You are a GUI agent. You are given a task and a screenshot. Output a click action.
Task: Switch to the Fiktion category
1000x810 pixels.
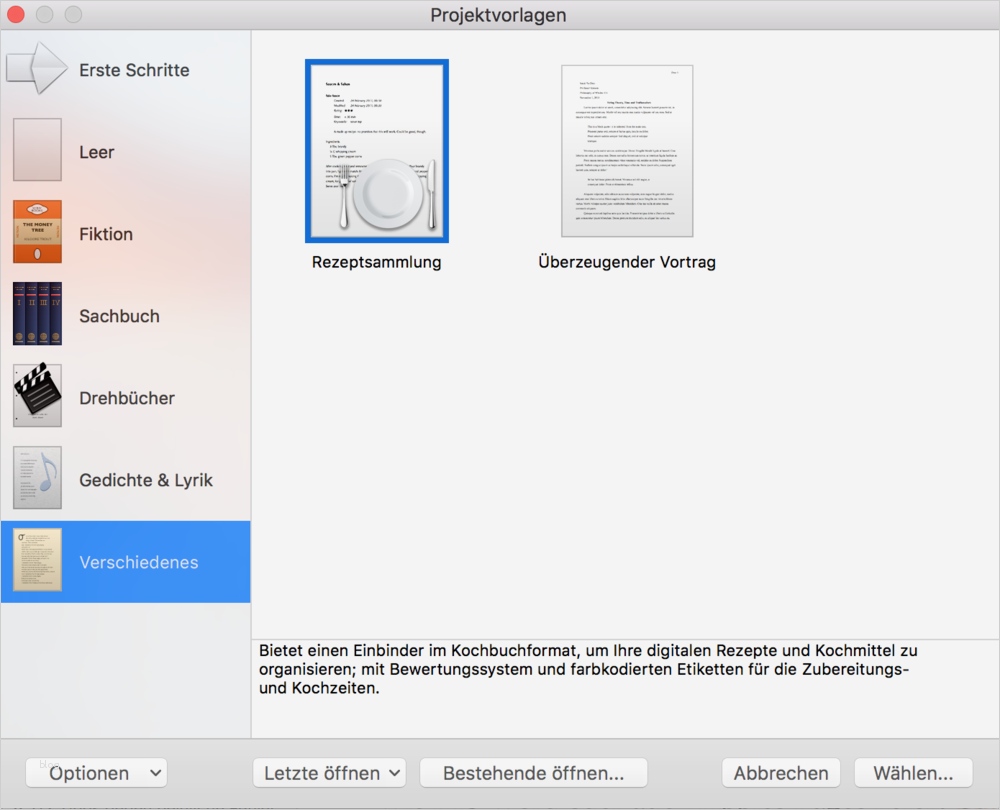point(106,234)
